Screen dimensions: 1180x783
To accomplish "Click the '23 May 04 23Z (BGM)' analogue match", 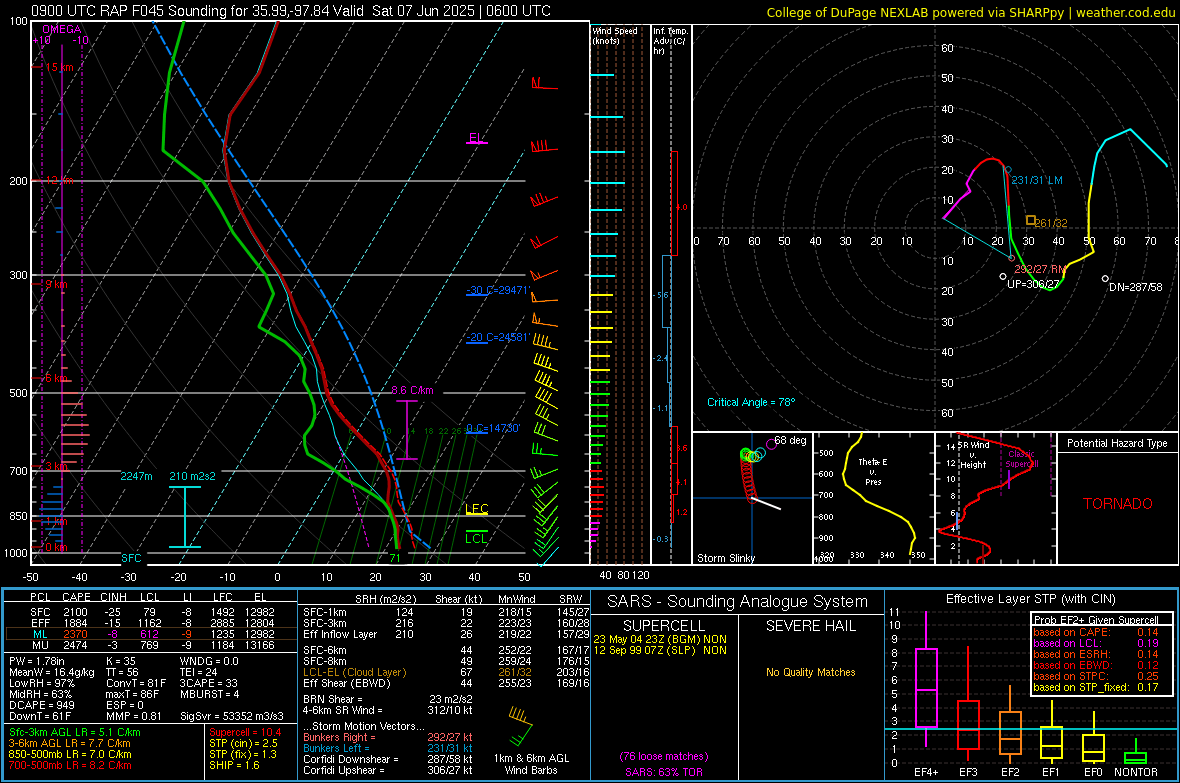I will pyautogui.click(x=660, y=639).
